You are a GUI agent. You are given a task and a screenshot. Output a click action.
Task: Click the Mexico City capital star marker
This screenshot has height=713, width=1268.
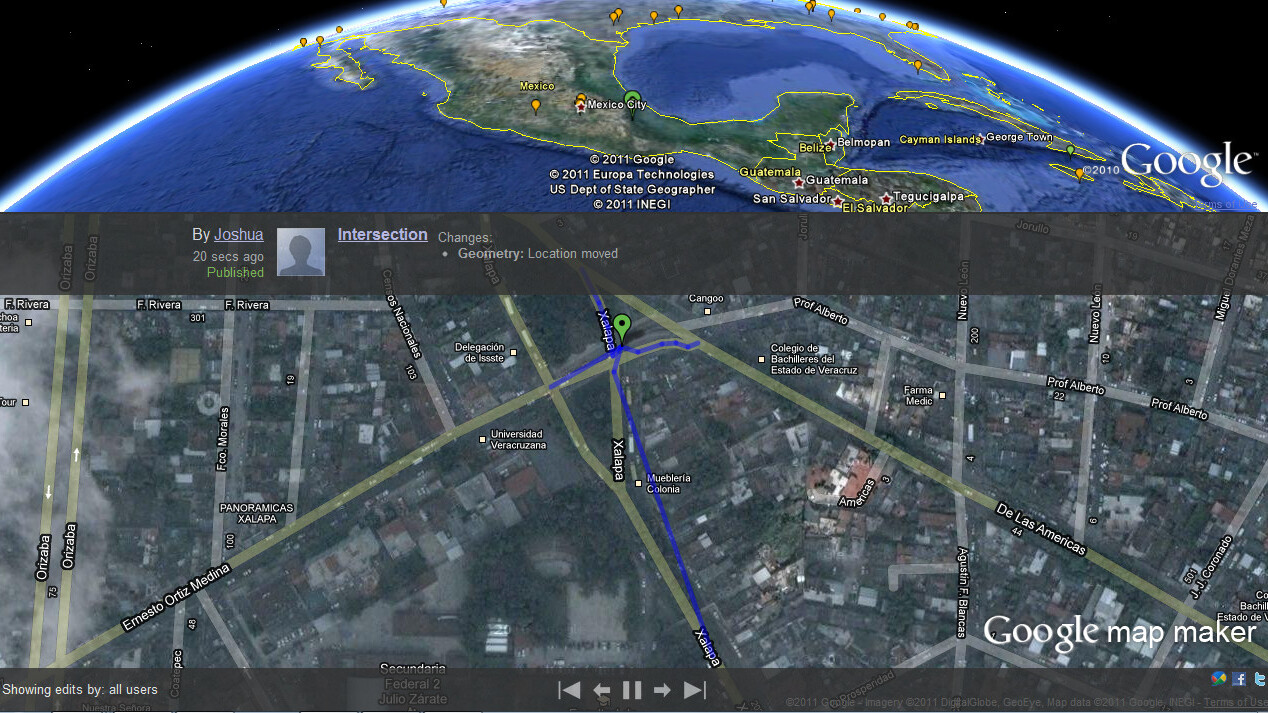(x=581, y=105)
